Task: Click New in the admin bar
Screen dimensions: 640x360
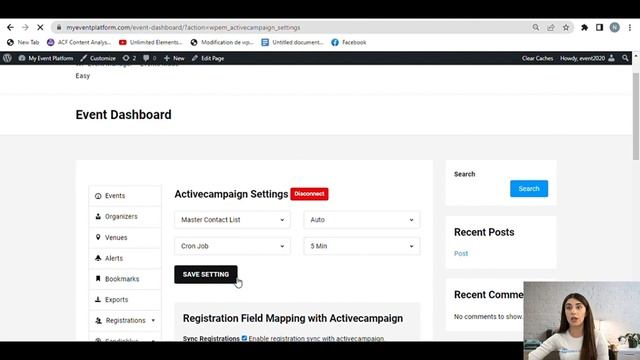Action: click(174, 58)
